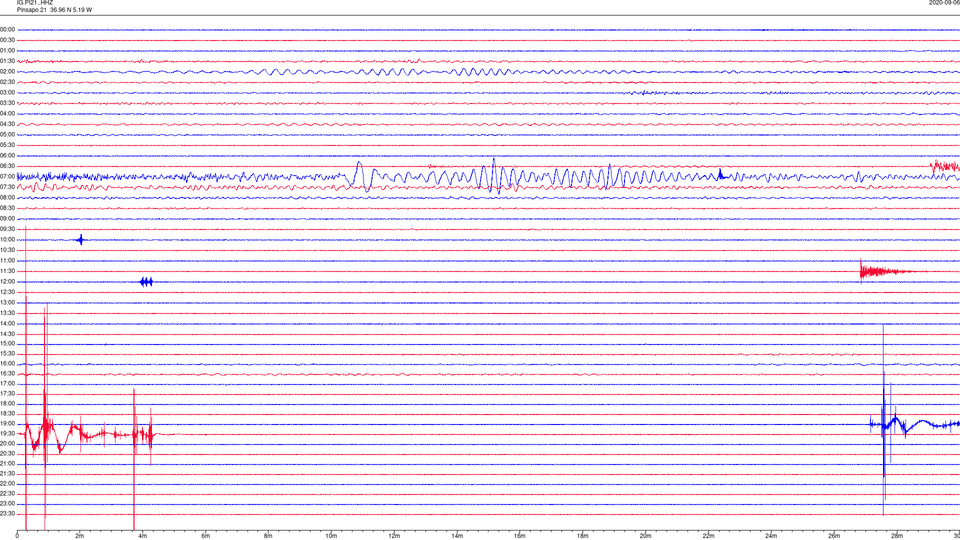Click the 20m axis tick label
Screen dimensions: 960x540
pyautogui.click(x=645, y=536)
